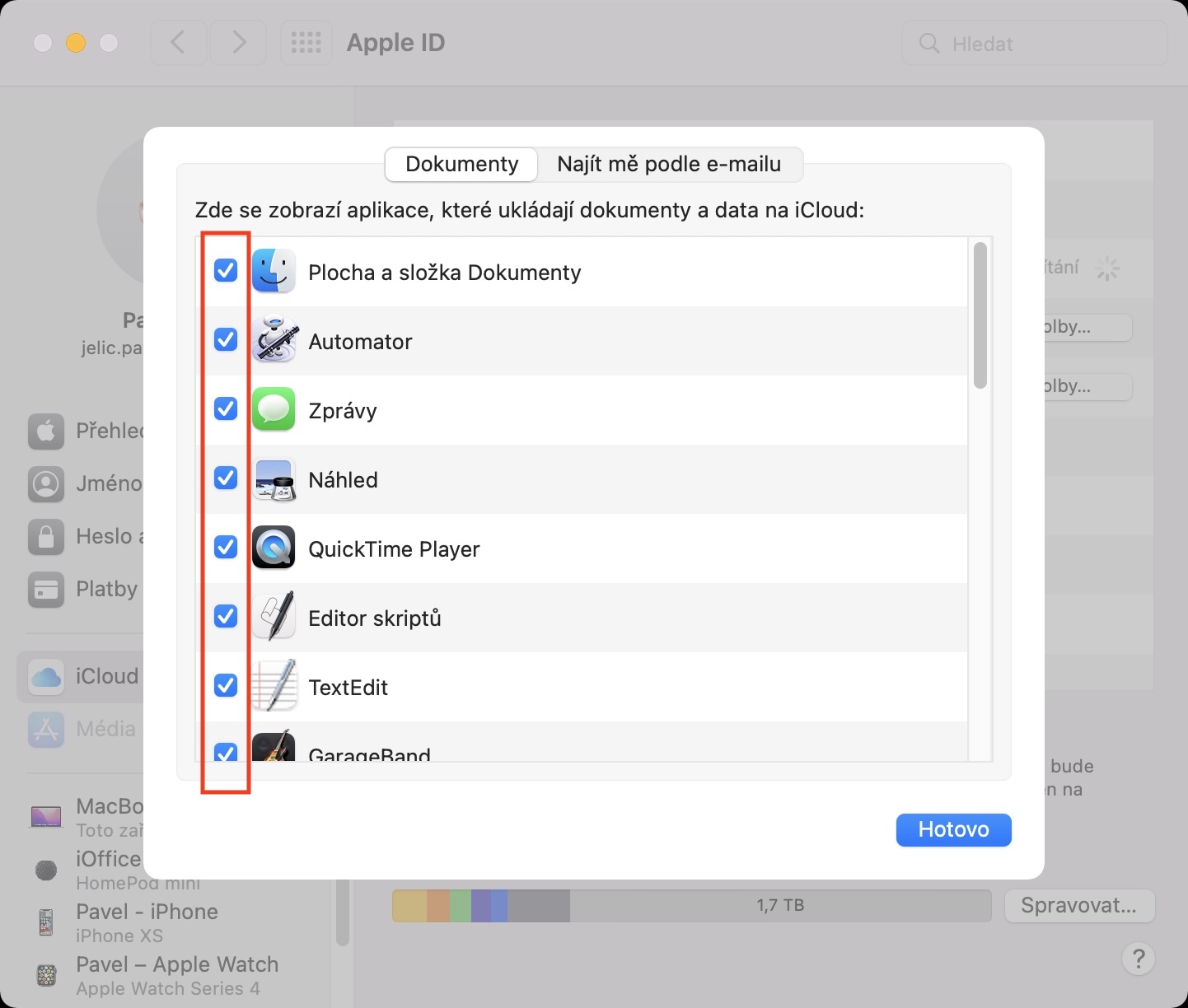This screenshot has width=1188, height=1008.
Task: Uncheck the TextEdit checkbox
Action: (226, 685)
